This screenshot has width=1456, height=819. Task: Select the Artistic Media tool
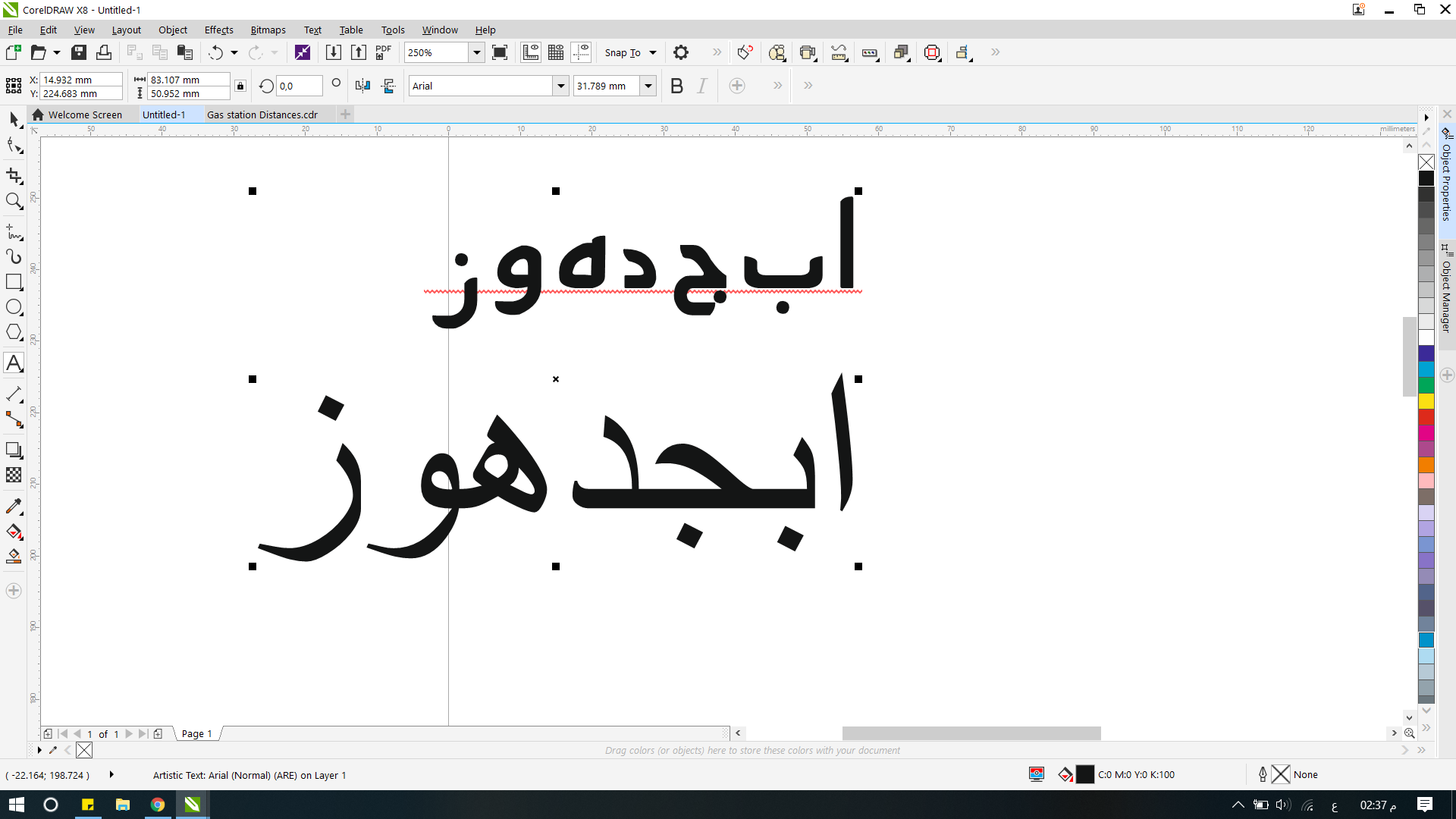tap(14, 256)
